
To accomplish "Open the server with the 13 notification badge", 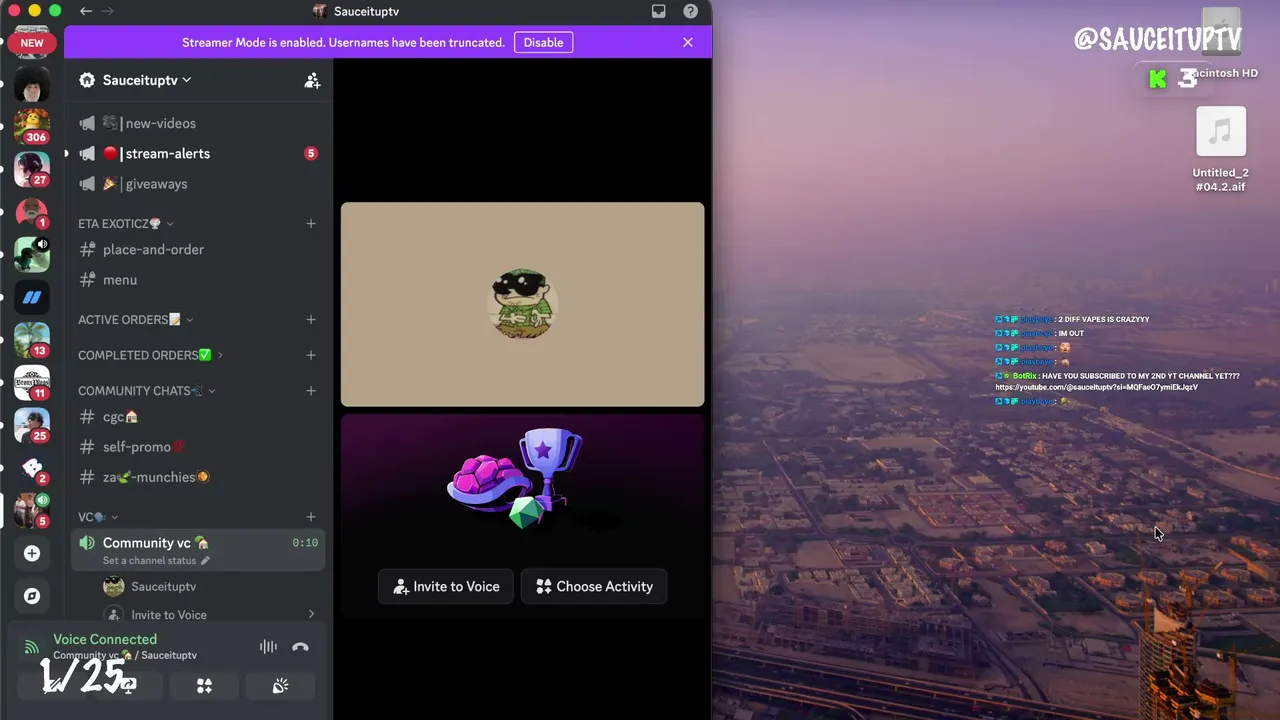I will click(32, 340).
